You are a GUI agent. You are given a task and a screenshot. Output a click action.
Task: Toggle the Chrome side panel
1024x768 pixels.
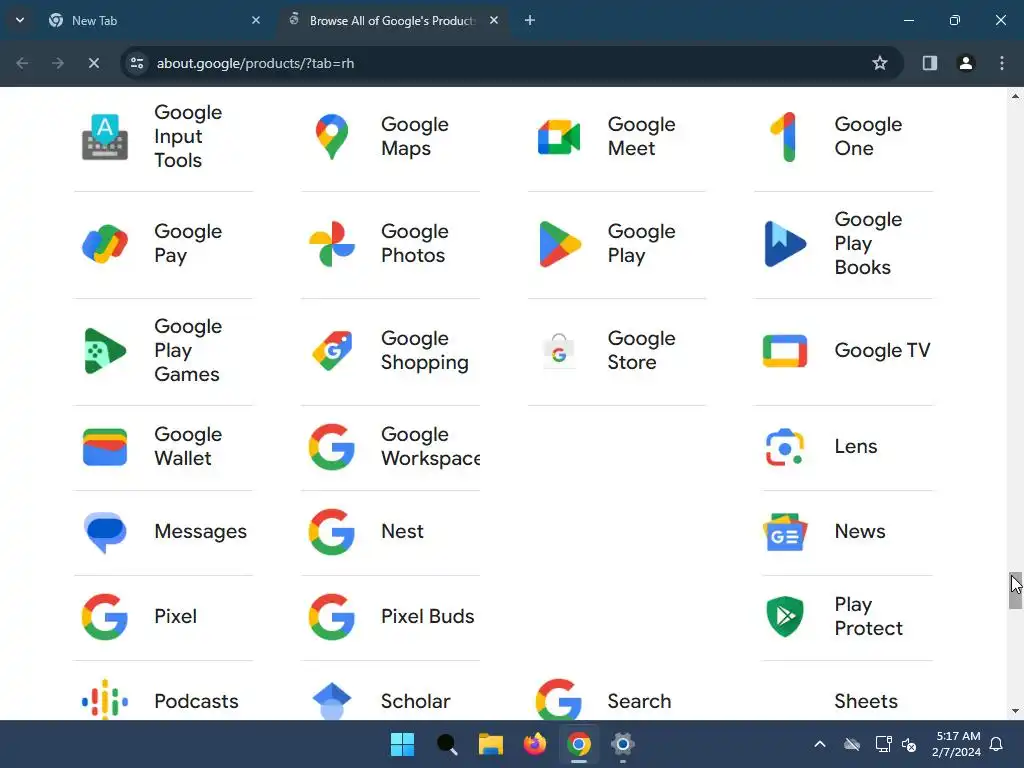tap(930, 63)
